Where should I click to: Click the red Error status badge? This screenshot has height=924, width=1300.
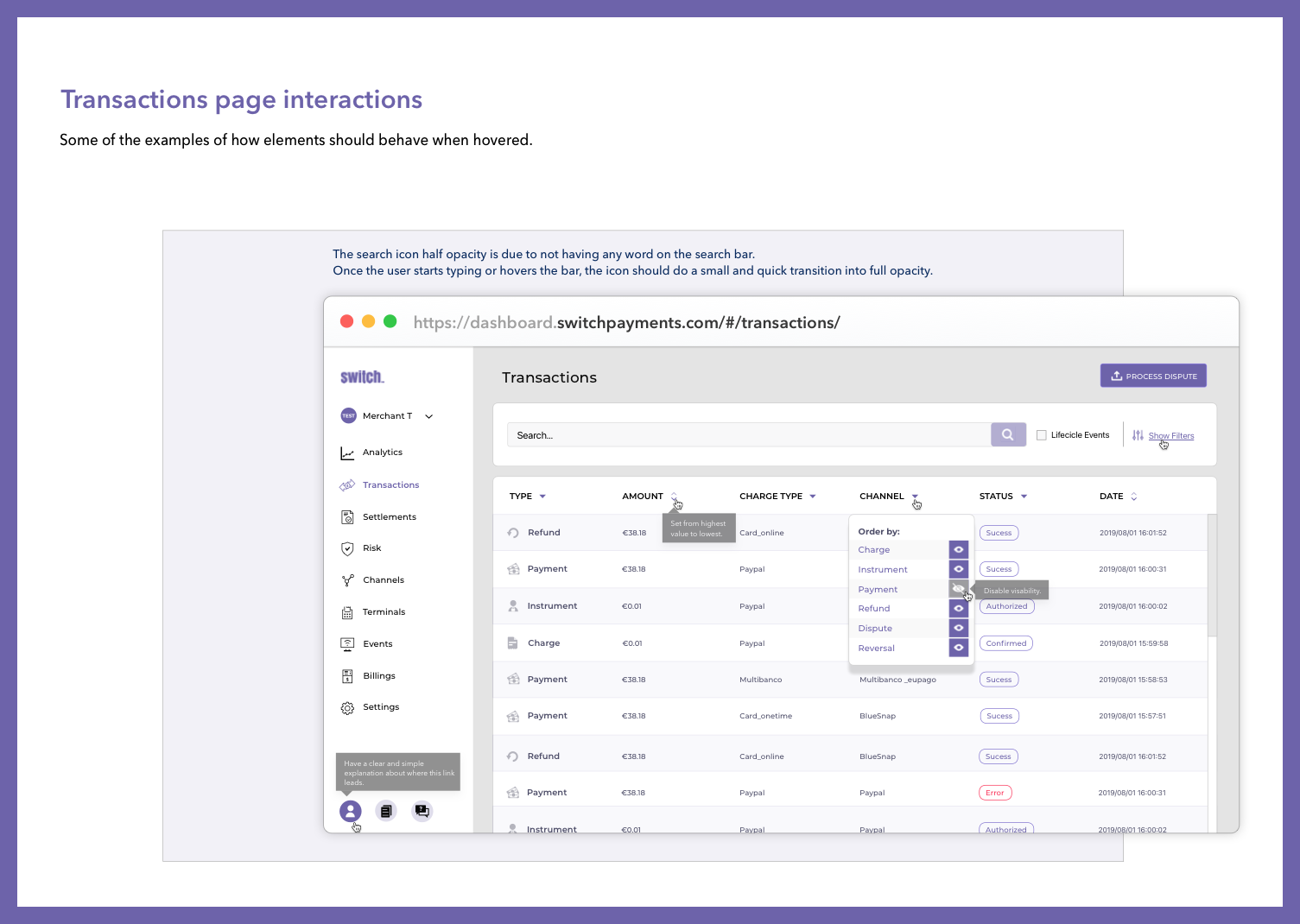(x=995, y=793)
